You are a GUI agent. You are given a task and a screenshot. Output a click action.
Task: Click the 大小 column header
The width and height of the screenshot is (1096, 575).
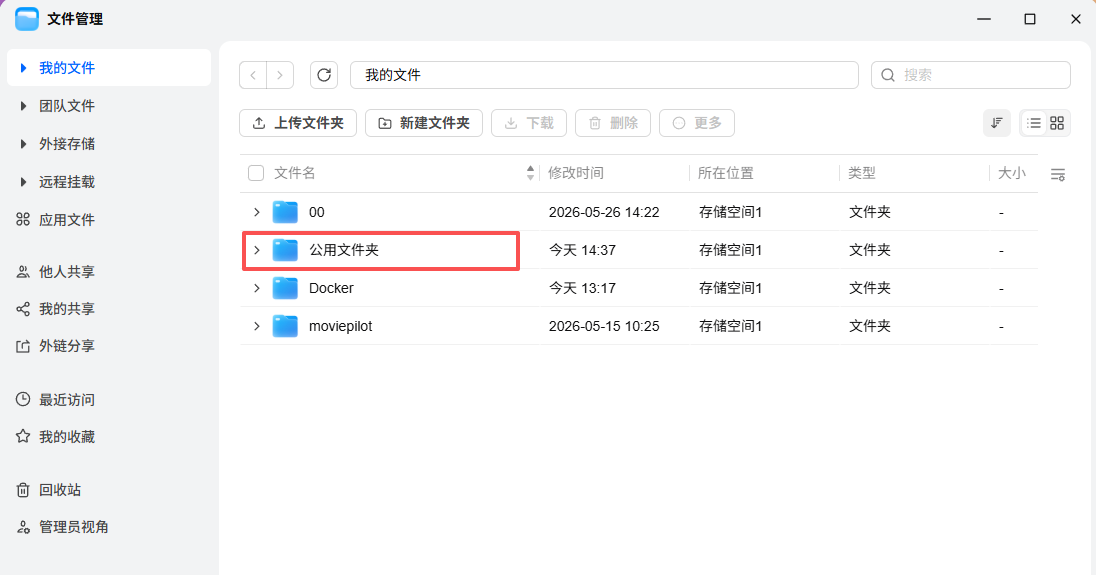pos(1011,173)
